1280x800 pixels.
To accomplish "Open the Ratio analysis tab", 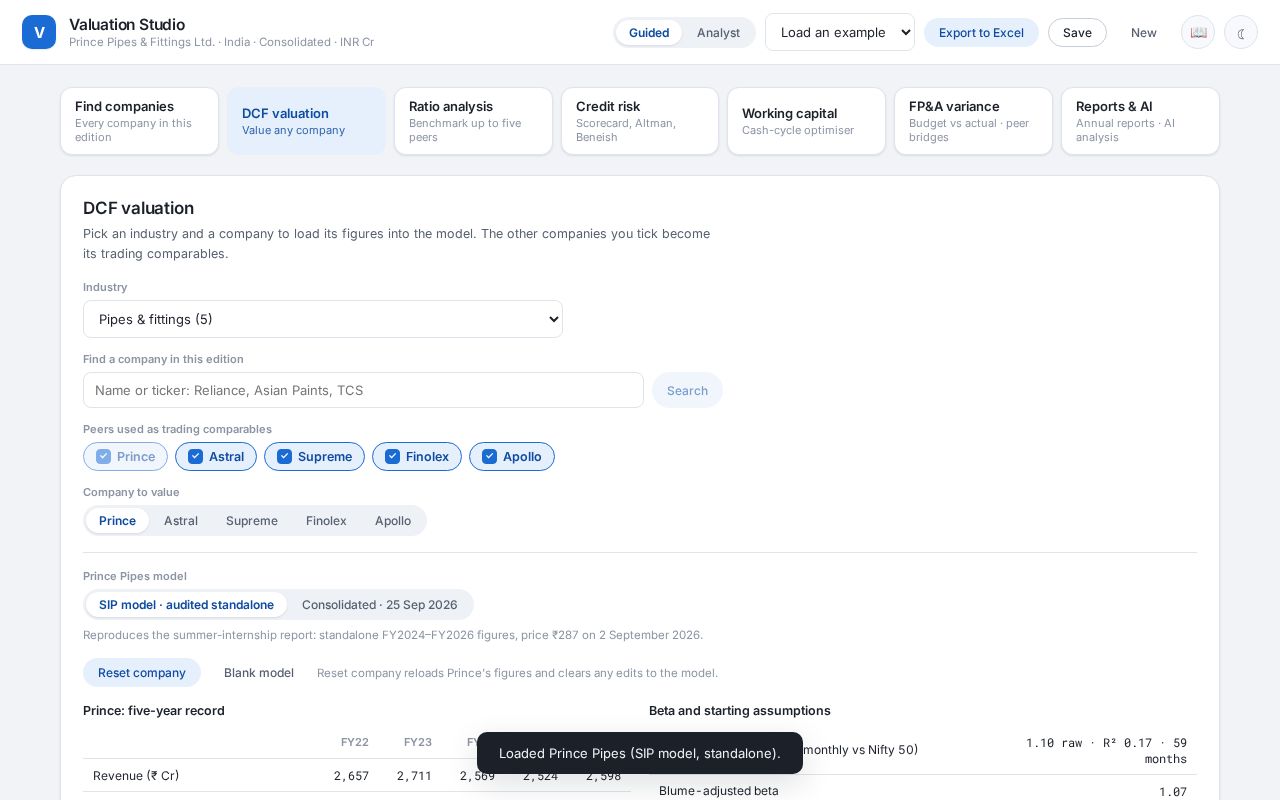I will [473, 121].
